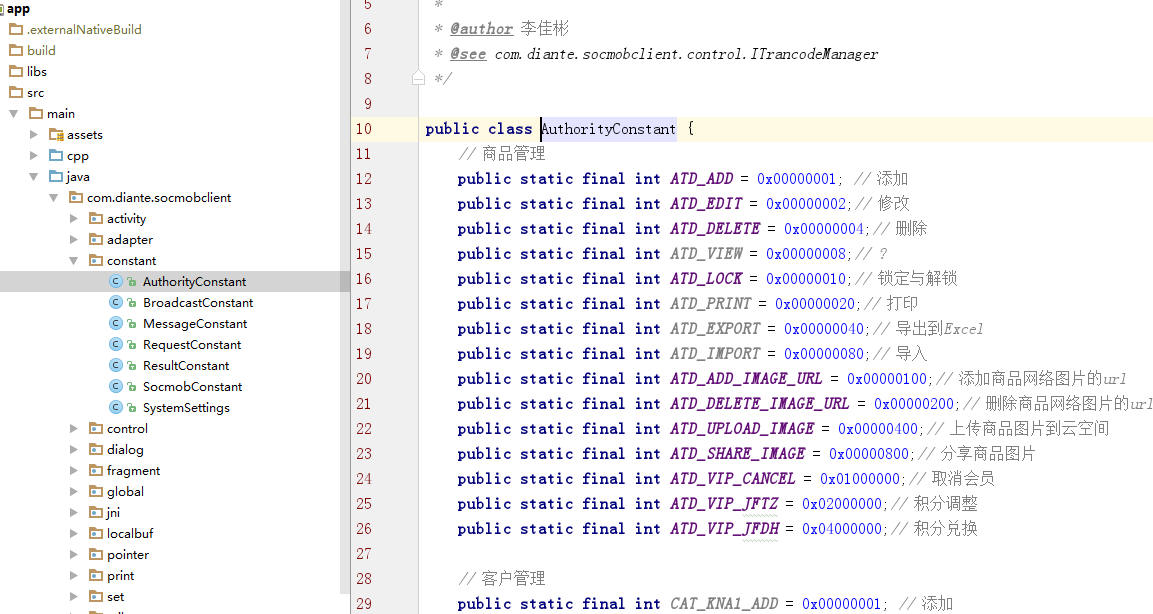Select the libs folder
The height and width of the screenshot is (614, 1153).
pyautogui.click(x=36, y=72)
